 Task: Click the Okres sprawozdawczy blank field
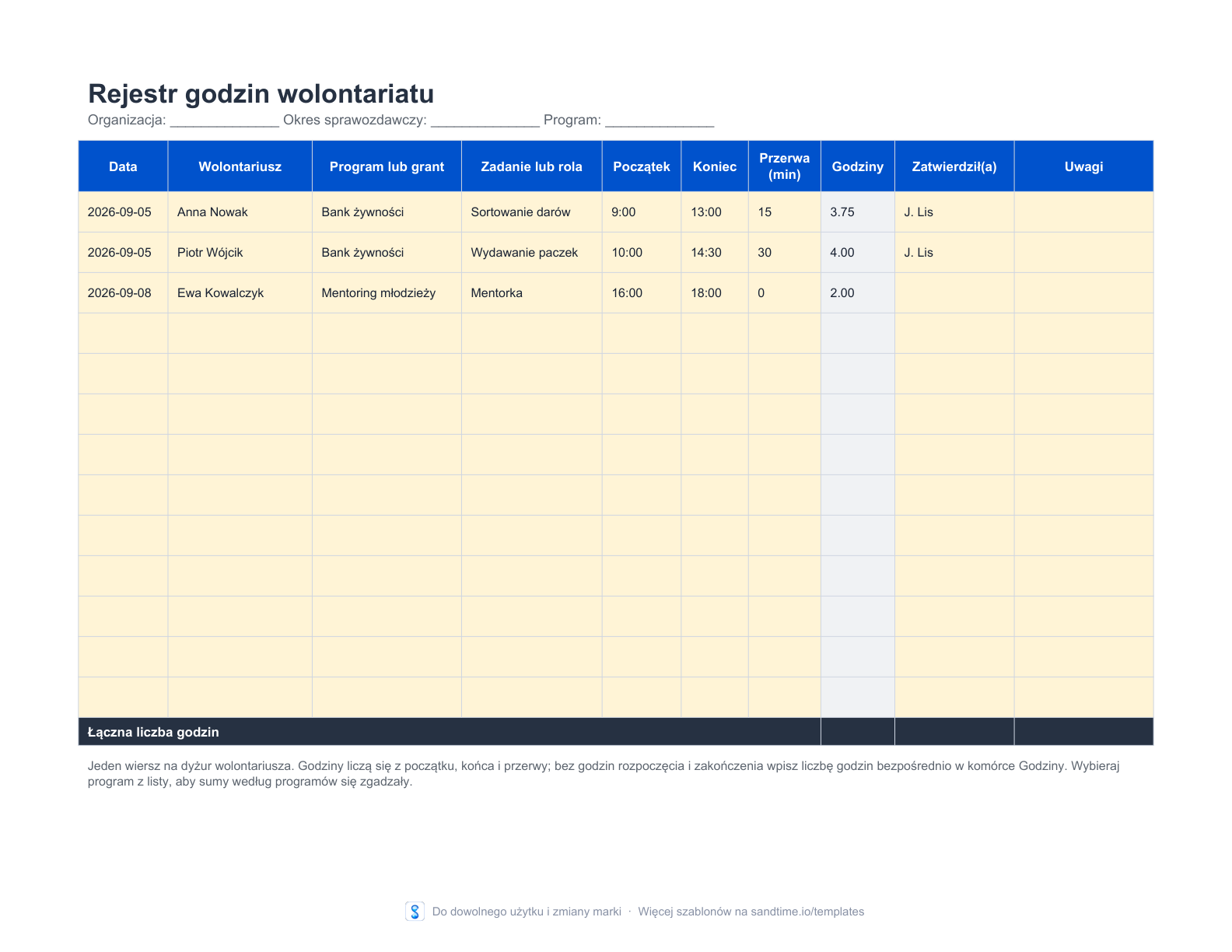click(485, 121)
